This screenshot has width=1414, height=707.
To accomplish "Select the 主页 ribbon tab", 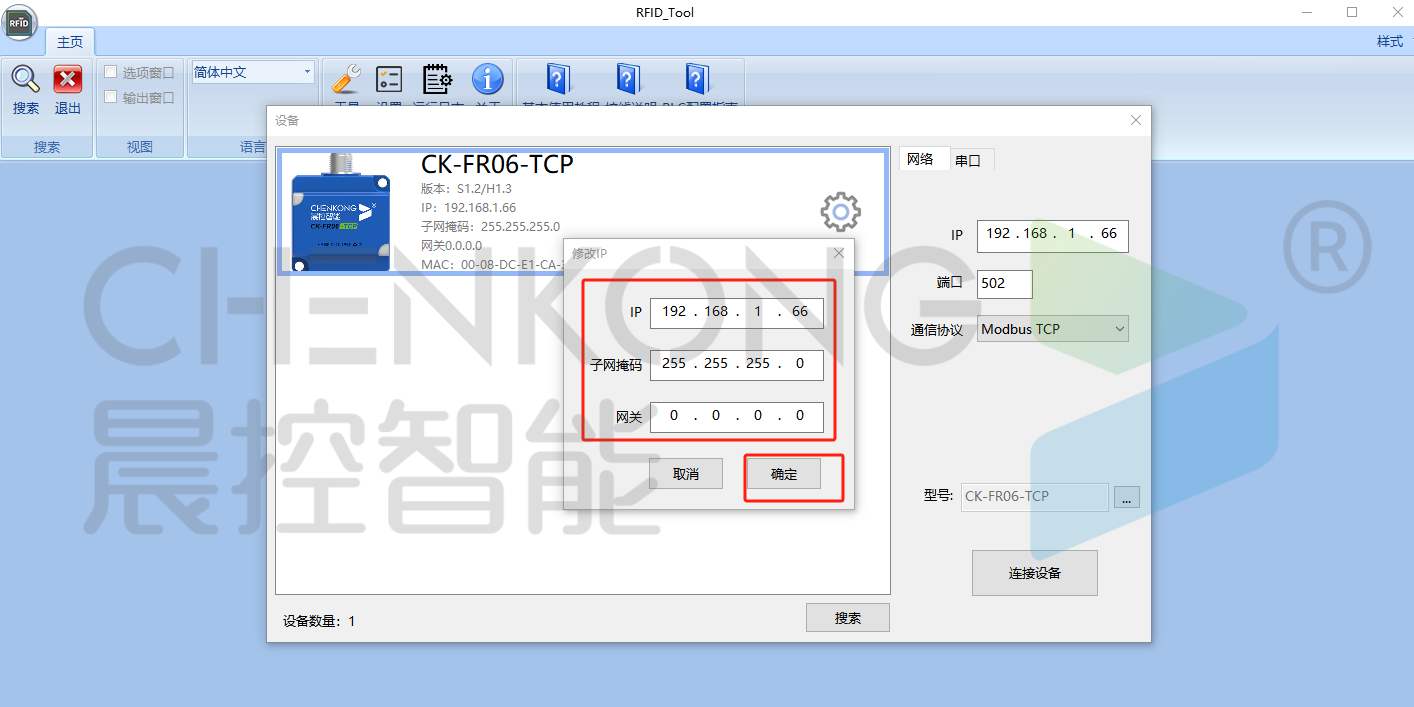I will click(70, 42).
